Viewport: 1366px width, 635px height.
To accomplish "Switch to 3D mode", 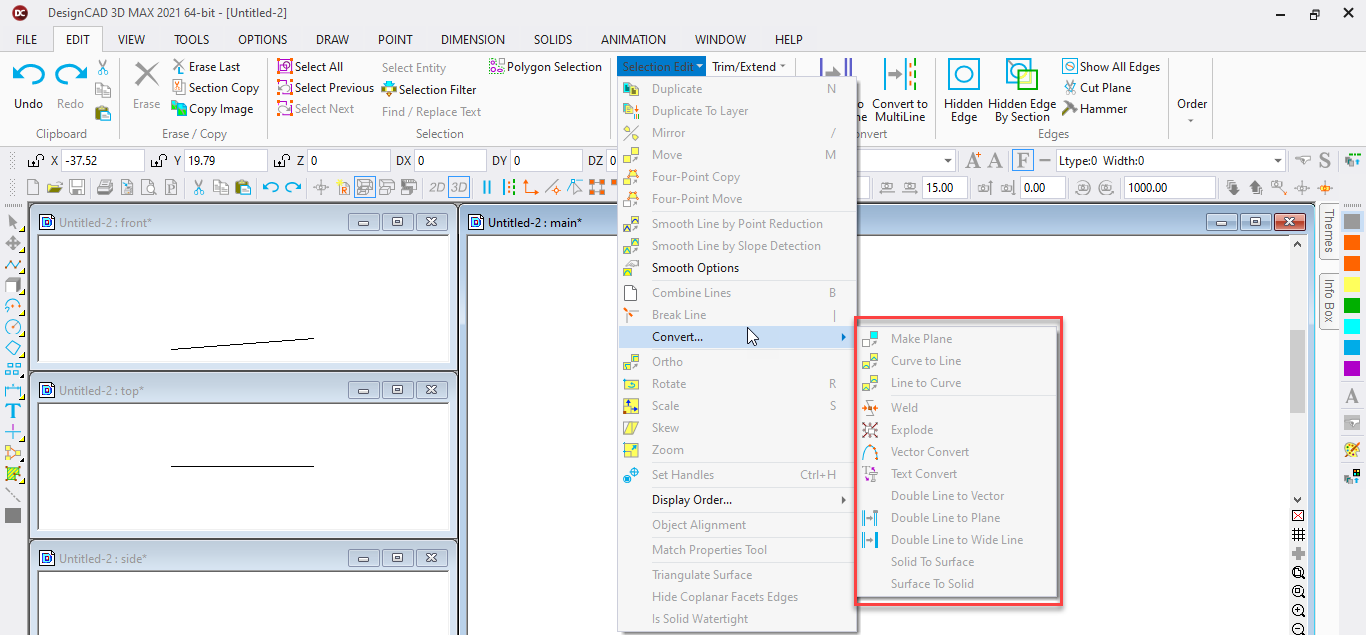I will tap(459, 187).
